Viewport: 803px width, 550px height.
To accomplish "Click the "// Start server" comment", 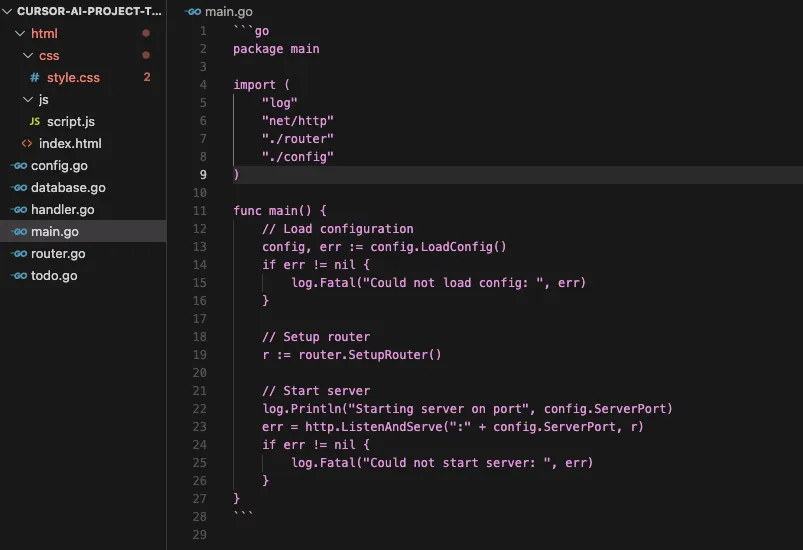I will click(x=316, y=391).
